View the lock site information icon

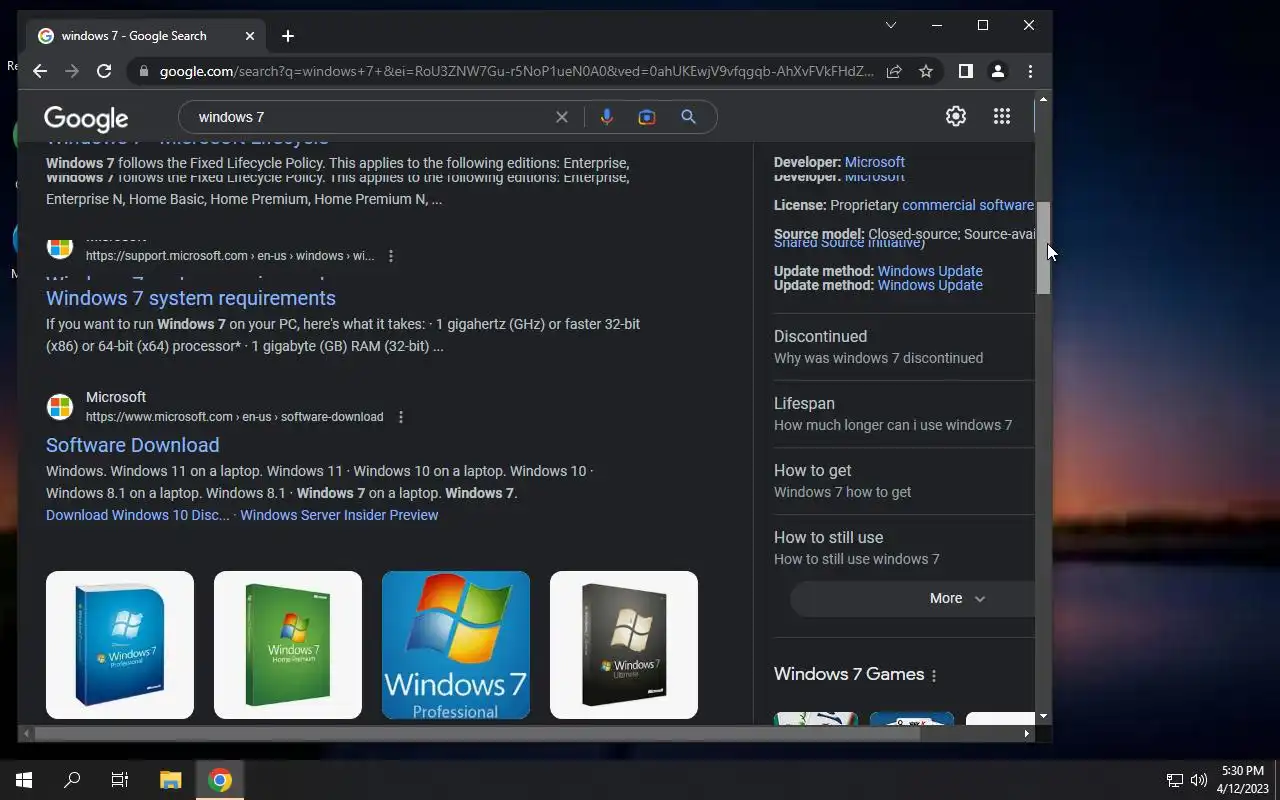(144, 71)
